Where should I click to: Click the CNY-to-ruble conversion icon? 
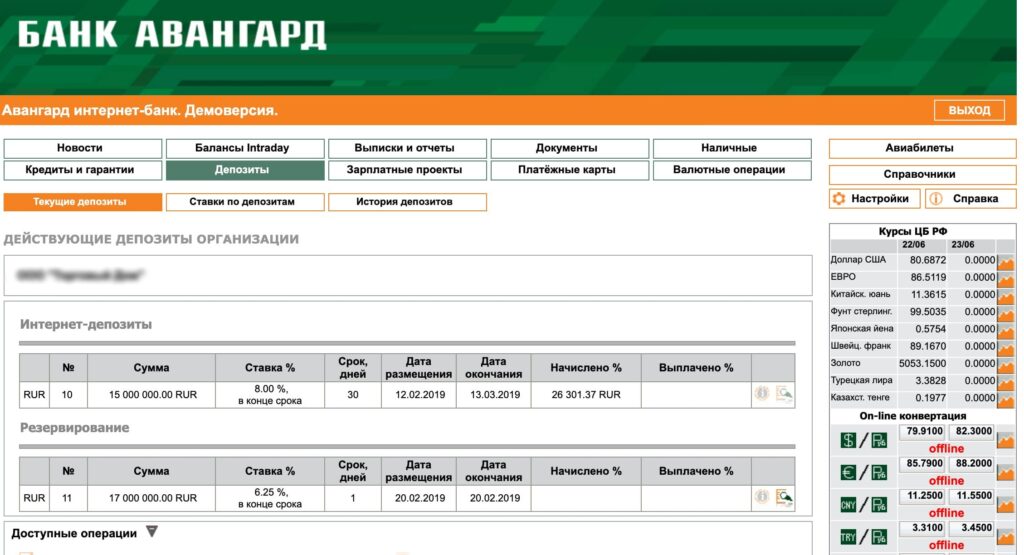863,505
